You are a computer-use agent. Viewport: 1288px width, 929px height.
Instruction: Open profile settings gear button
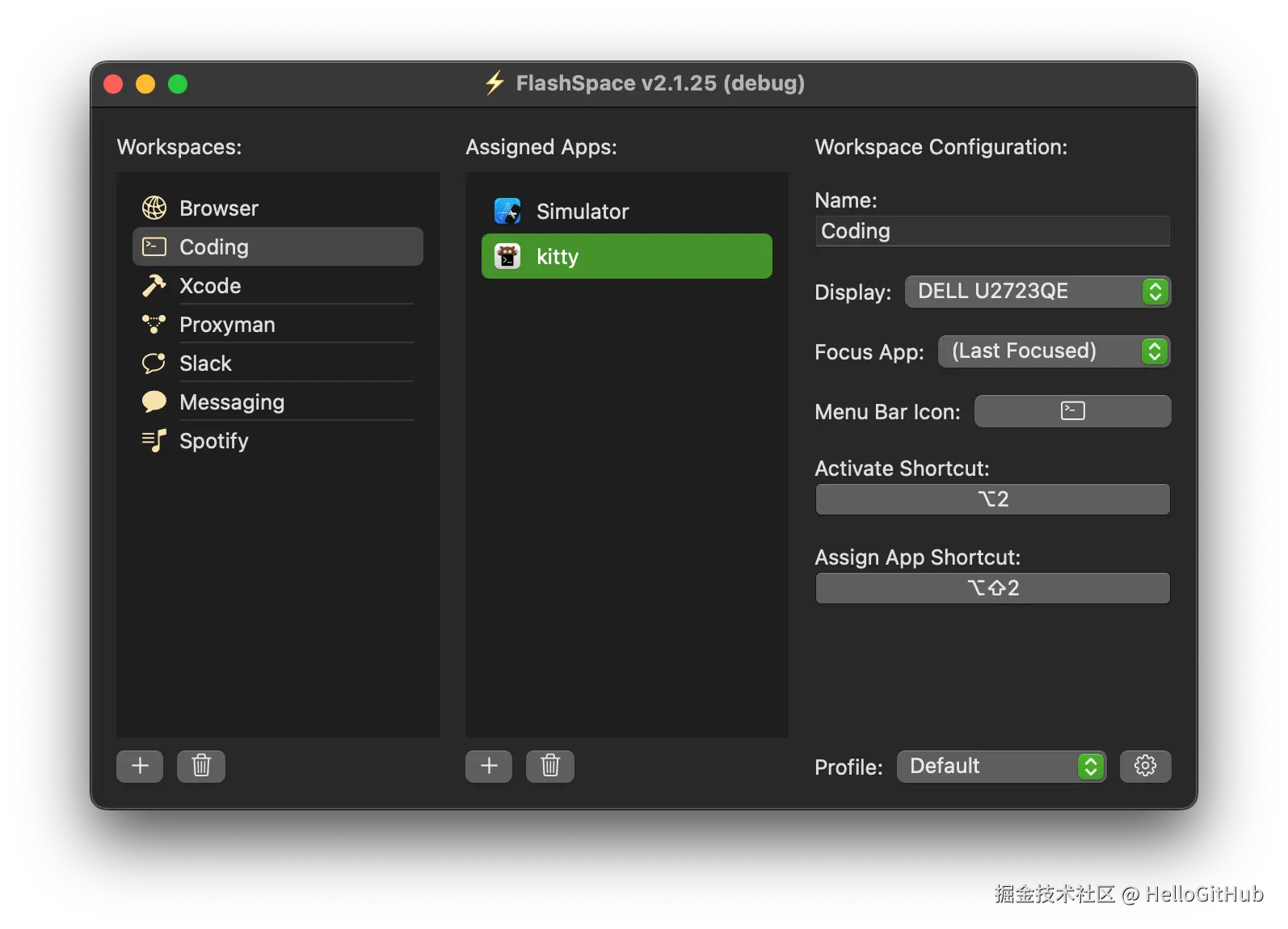pyautogui.click(x=1145, y=766)
